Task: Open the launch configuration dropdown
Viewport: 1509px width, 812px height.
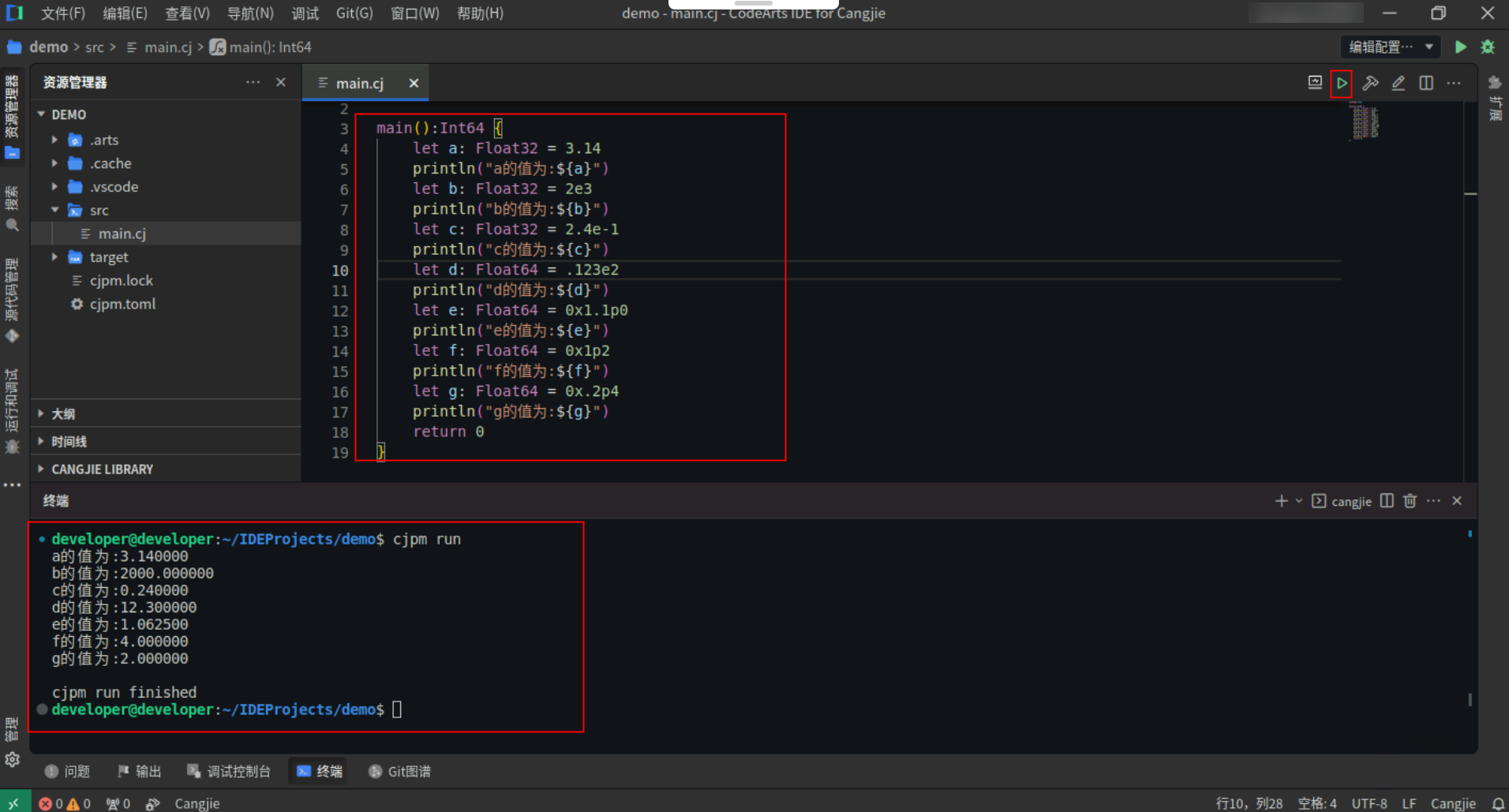Action: click(x=1391, y=47)
